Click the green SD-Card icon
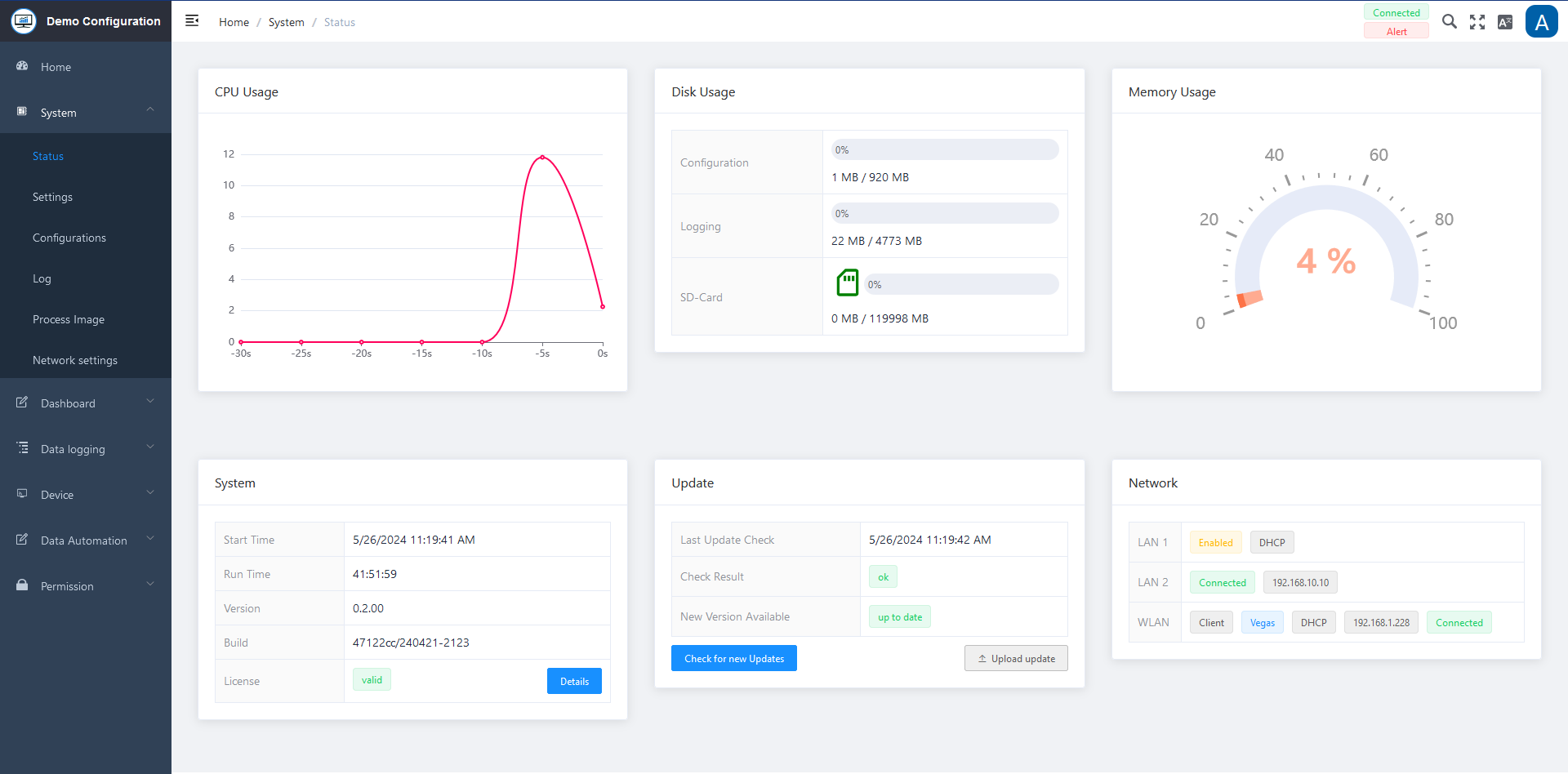This screenshot has height=774, width=1568. click(847, 283)
